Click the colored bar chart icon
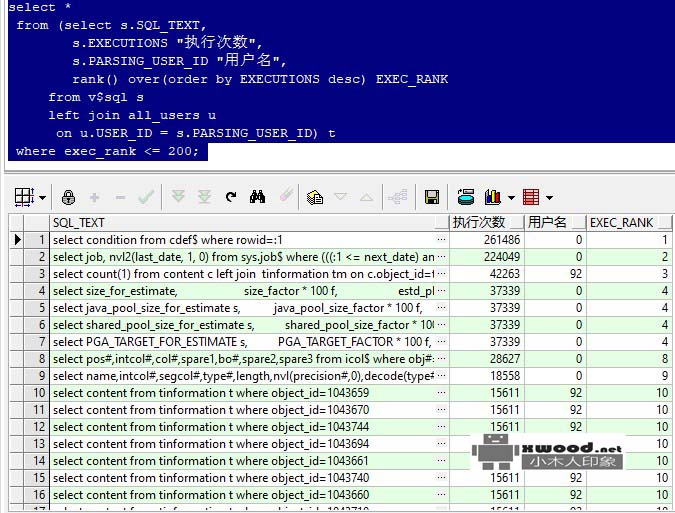The width and height of the screenshot is (675, 513). [x=493, y=197]
